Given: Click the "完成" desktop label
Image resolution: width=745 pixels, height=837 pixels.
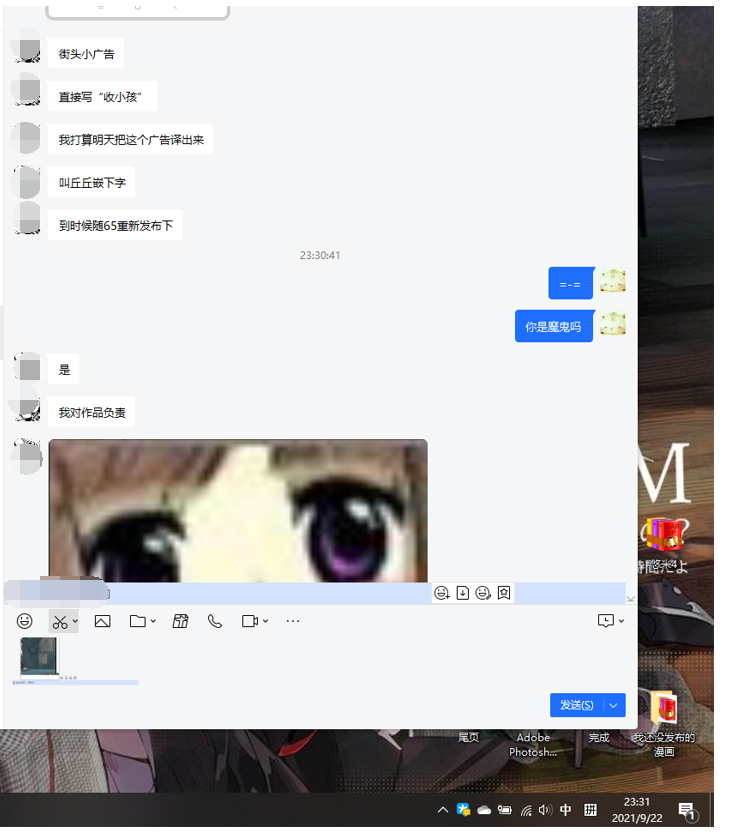Looking at the screenshot, I should tap(598, 737).
